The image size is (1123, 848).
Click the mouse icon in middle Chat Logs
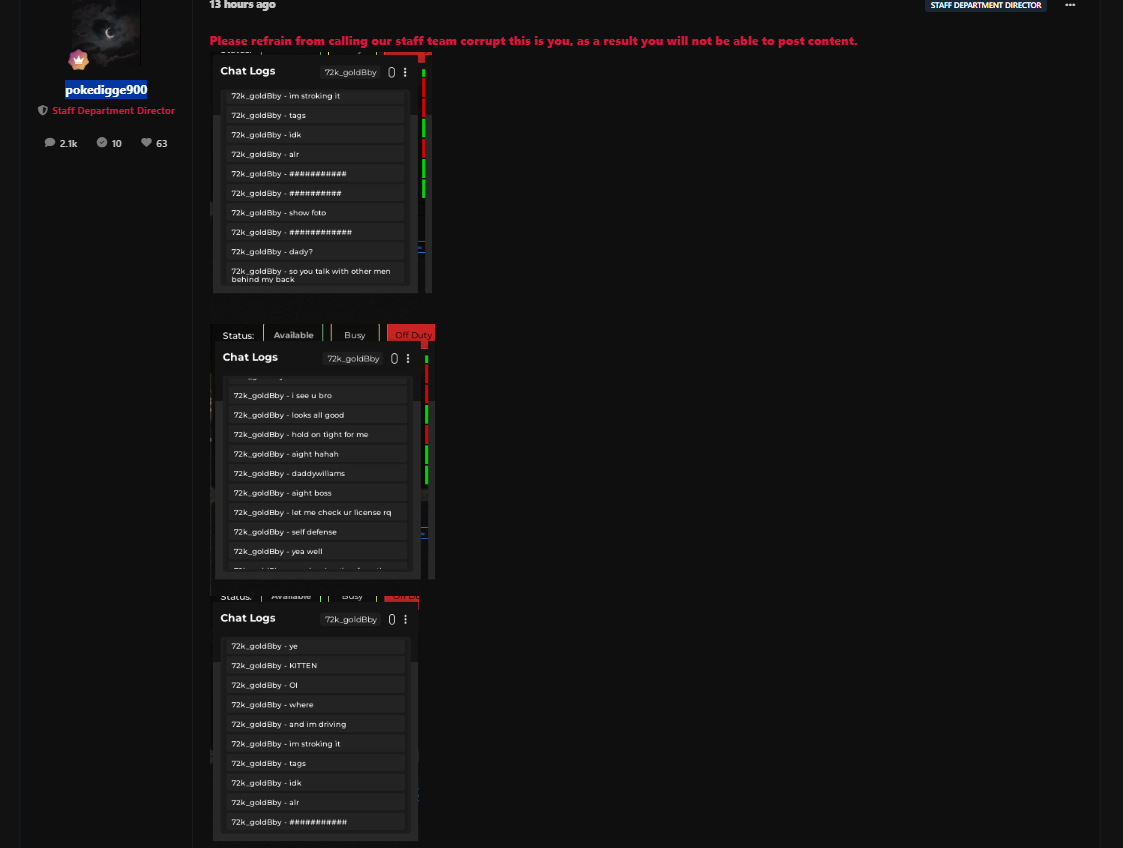394,358
